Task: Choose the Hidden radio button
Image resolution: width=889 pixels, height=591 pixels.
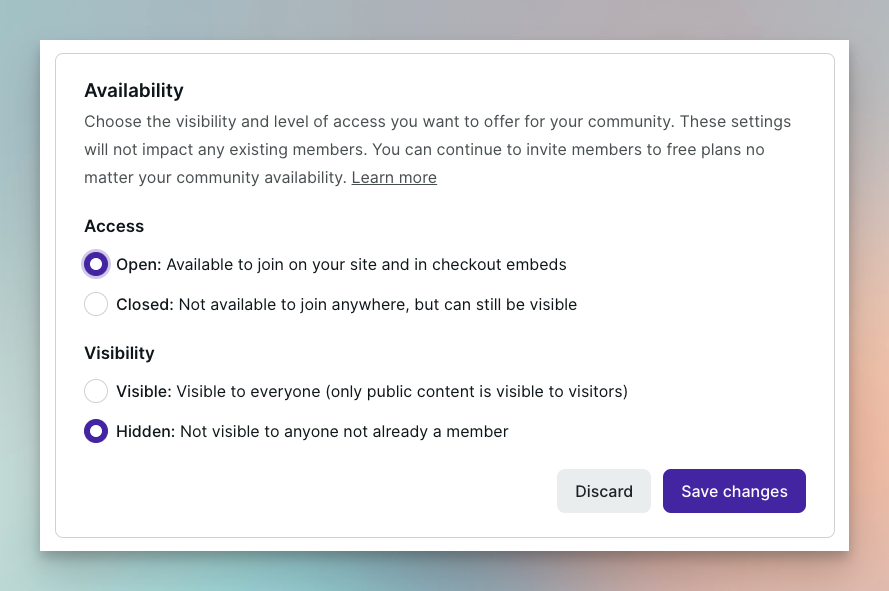Action: 96,432
